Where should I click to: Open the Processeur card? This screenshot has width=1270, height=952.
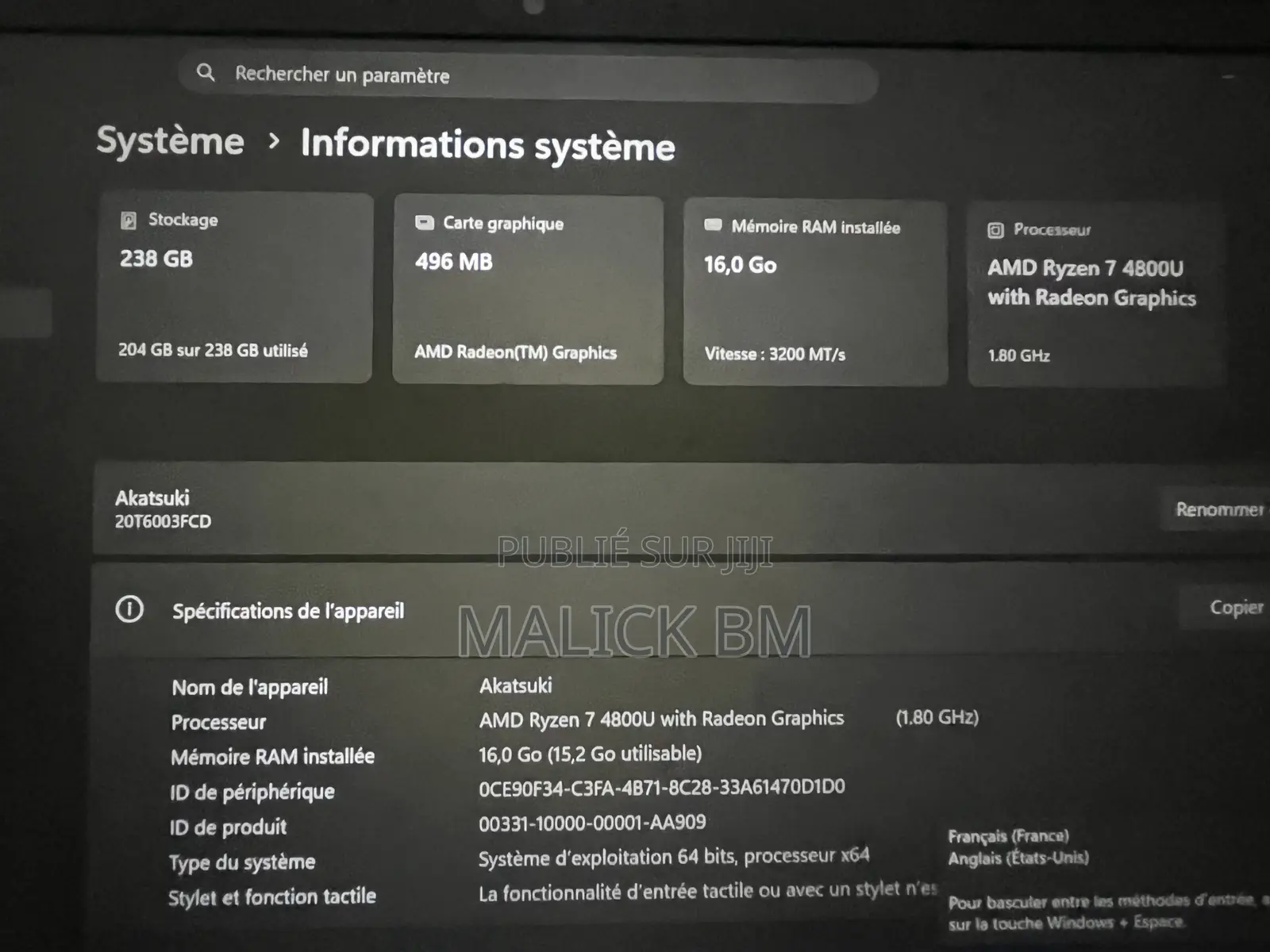coord(1095,294)
